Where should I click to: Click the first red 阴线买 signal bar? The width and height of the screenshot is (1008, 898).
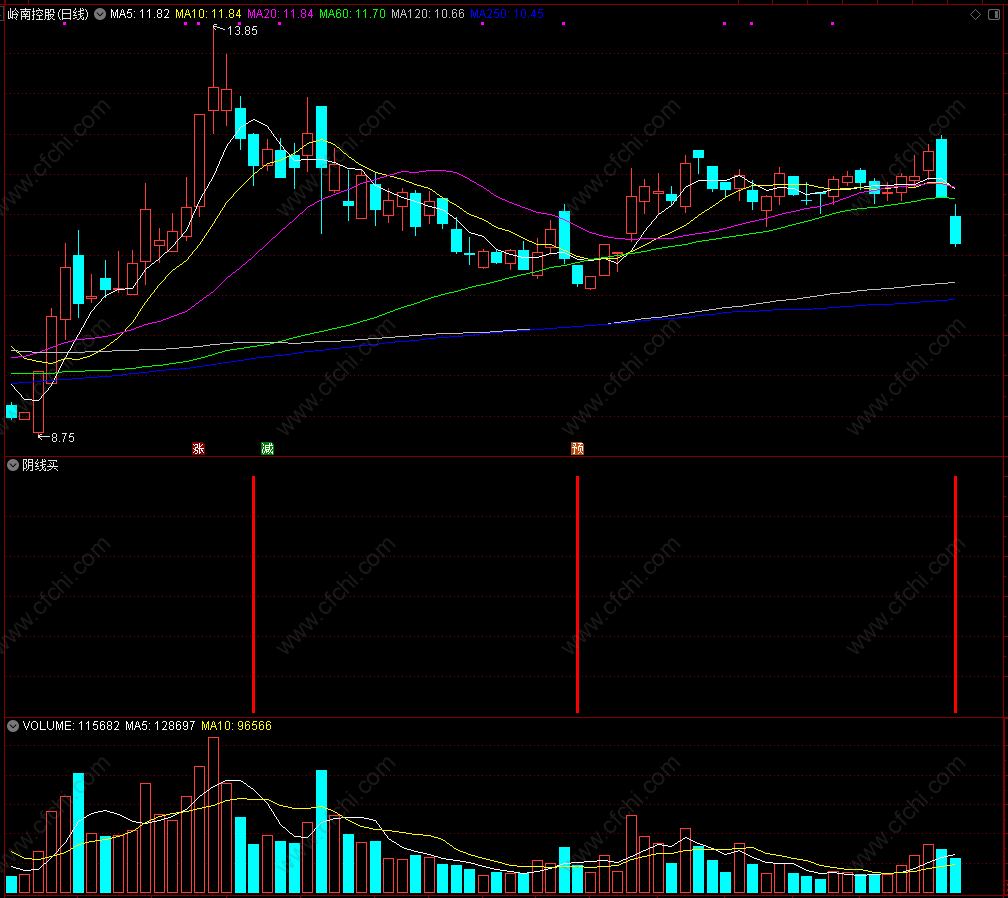pyautogui.click(x=254, y=594)
